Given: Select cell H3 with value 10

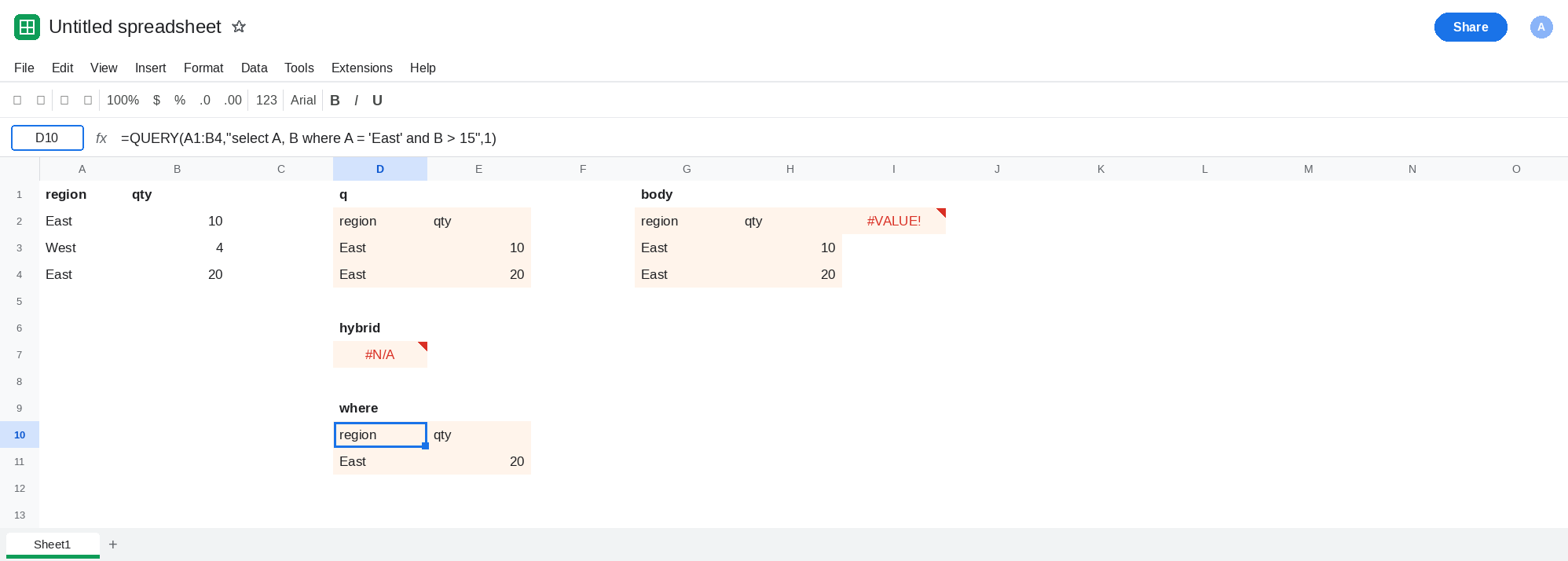Looking at the screenshot, I should [x=790, y=247].
